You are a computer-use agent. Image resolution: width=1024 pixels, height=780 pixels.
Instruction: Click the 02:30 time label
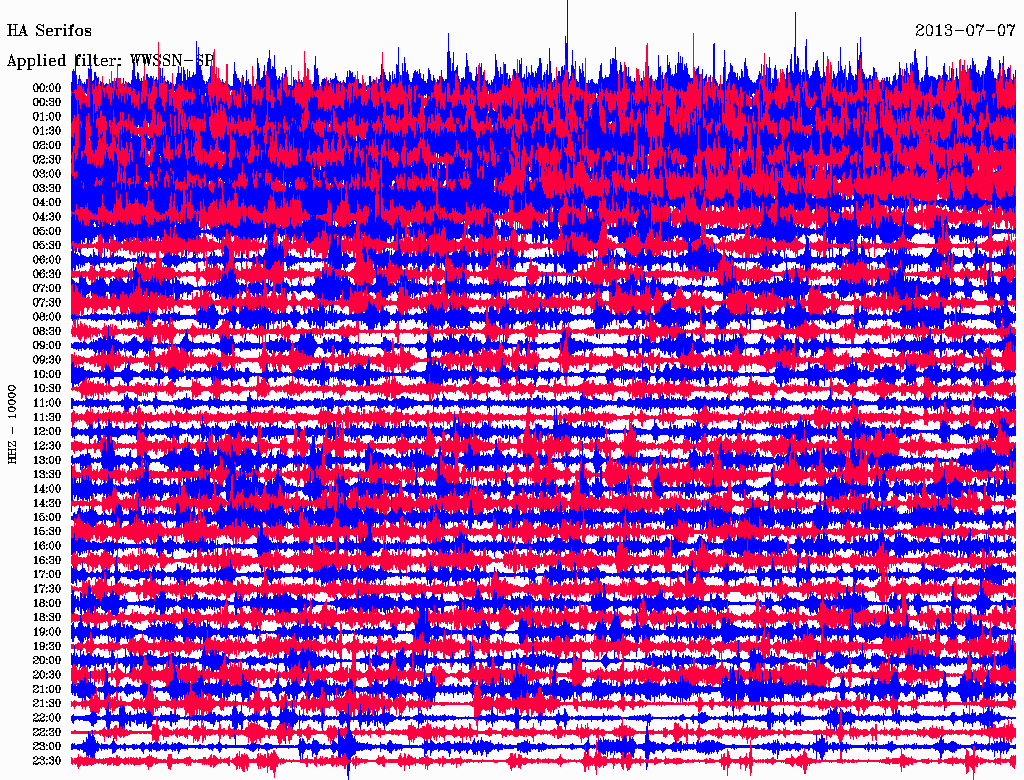tap(46, 160)
